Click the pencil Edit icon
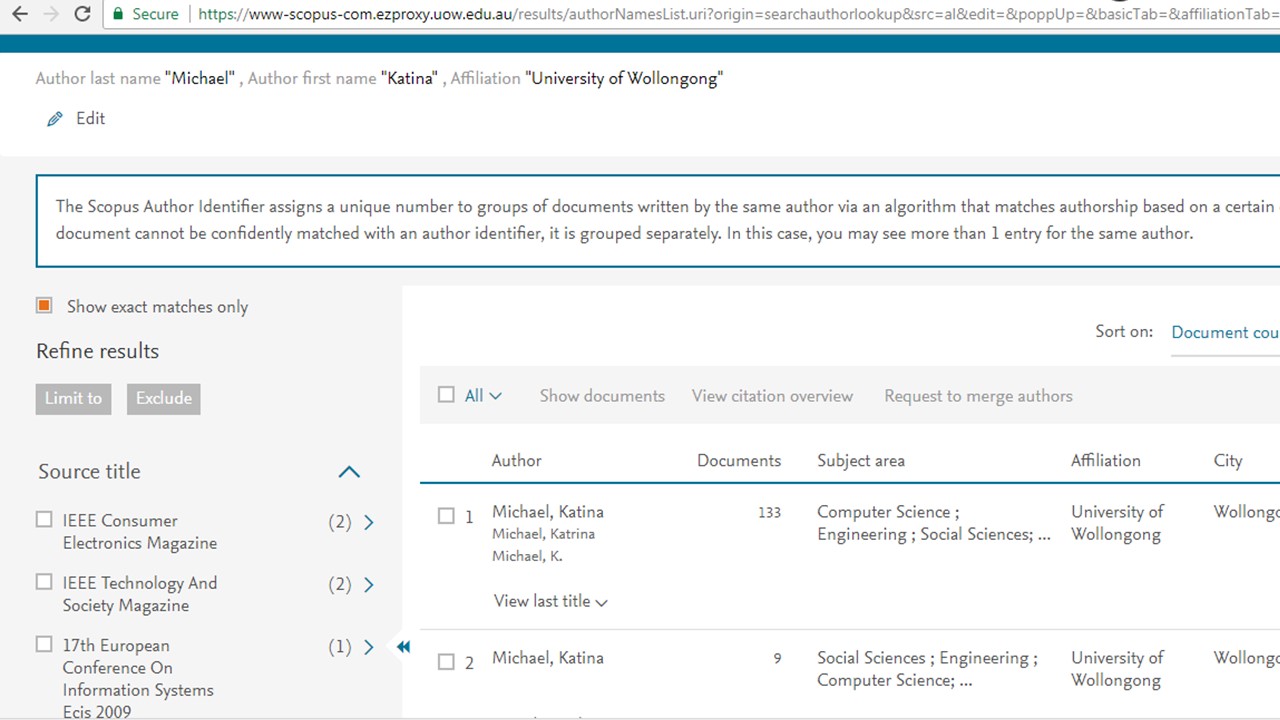This screenshot has height=720, width=1280. coord(54,119)
